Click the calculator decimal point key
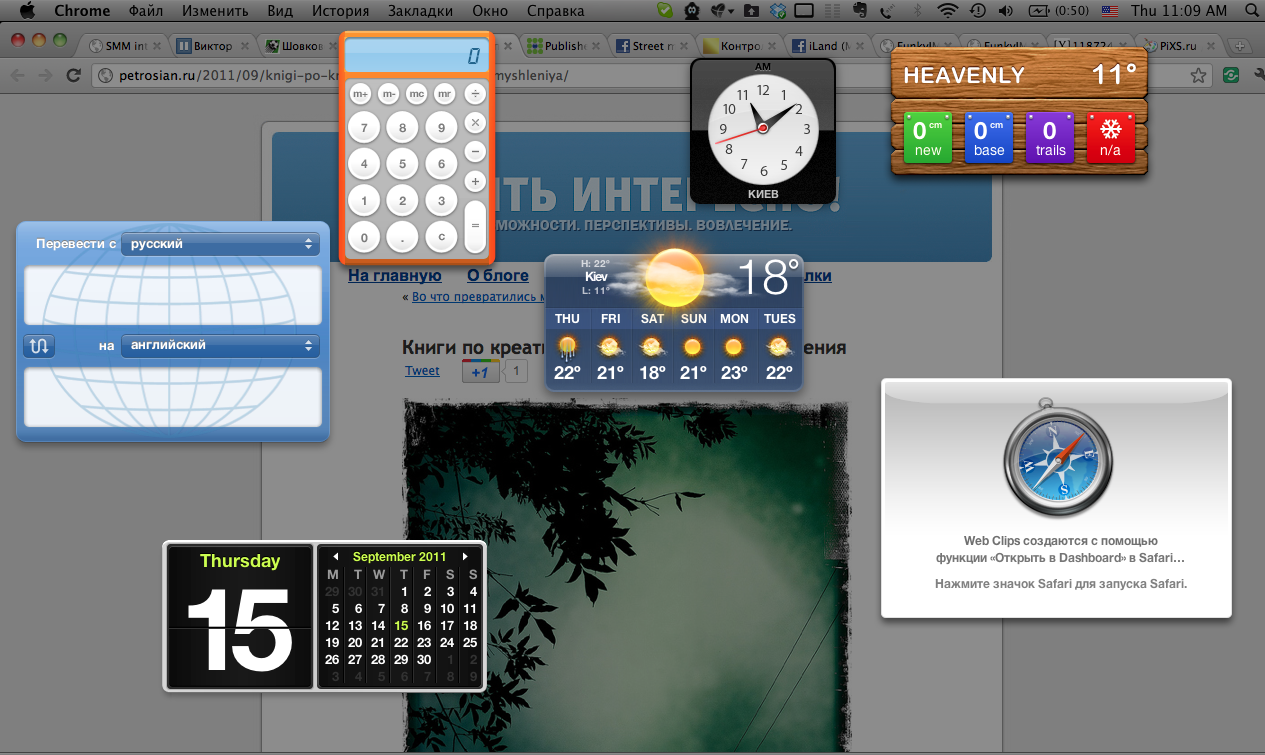Screen dimensions: 1265x755 click(x=402, y=238)
